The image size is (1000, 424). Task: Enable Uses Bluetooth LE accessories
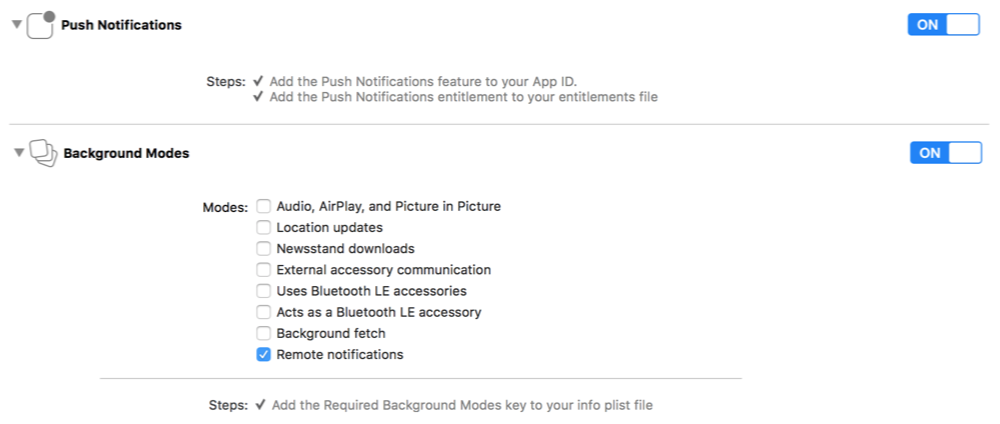264,291
